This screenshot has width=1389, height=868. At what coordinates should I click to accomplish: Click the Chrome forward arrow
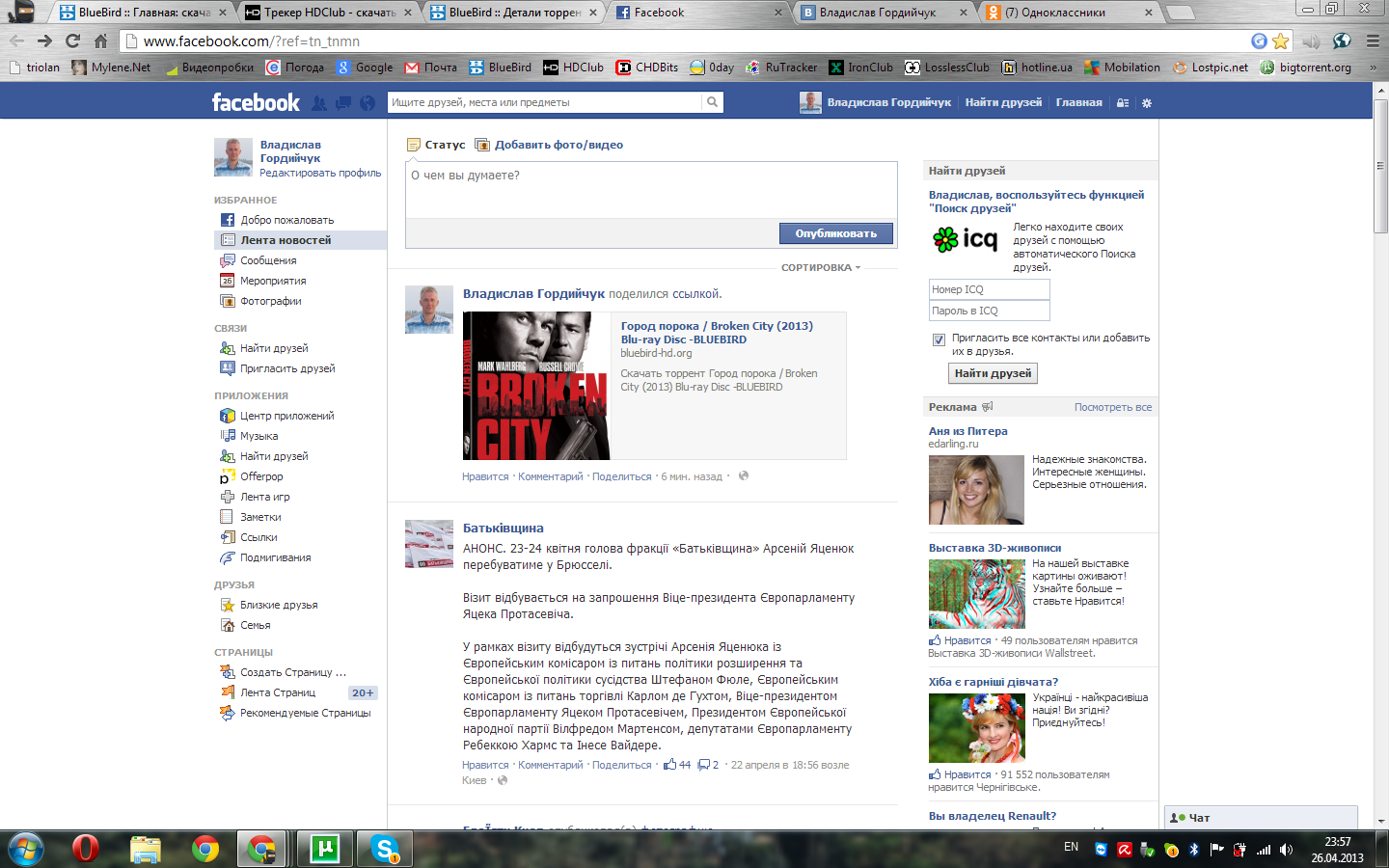point(44,41)
